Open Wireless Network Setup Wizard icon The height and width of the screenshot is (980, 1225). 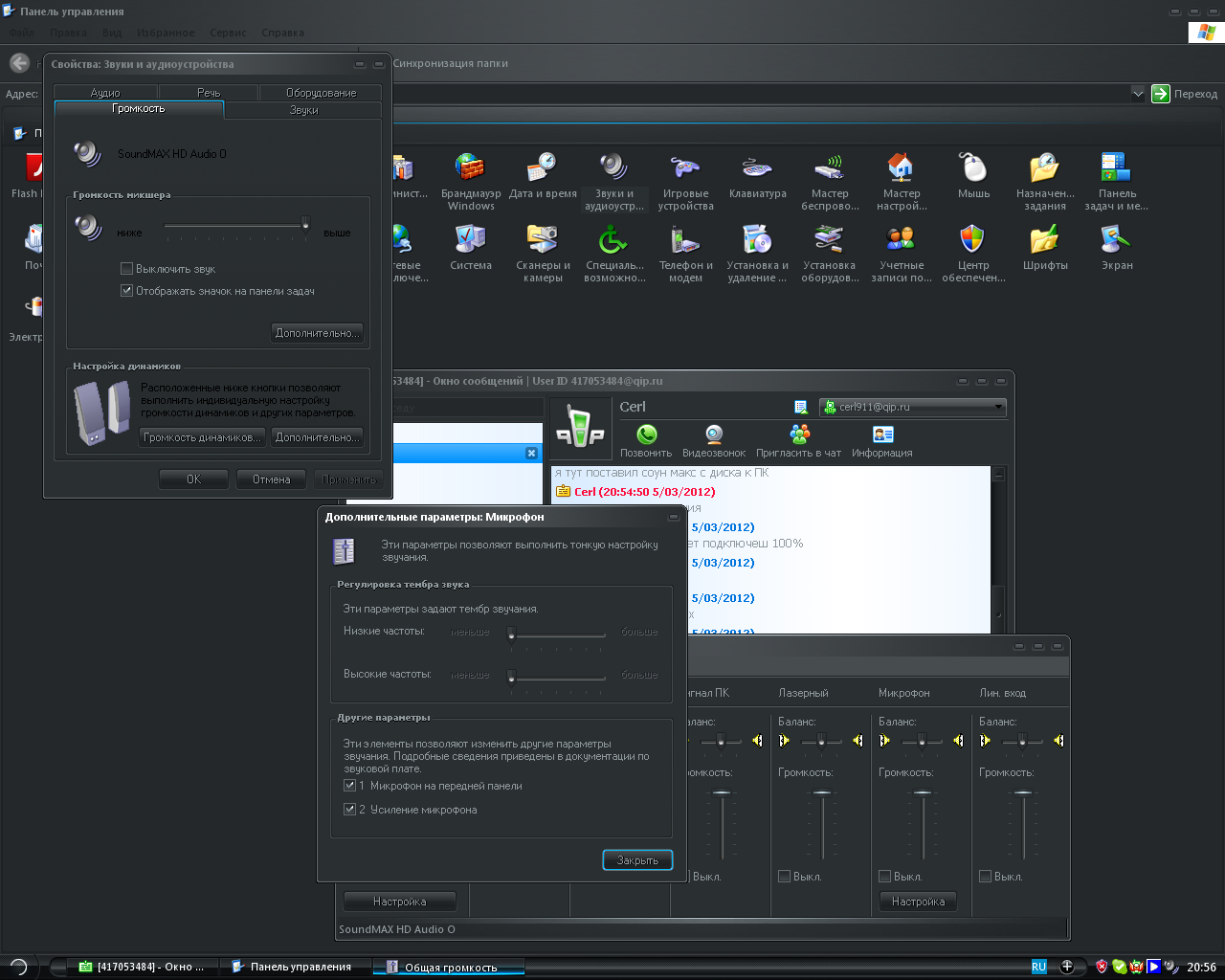830,181
